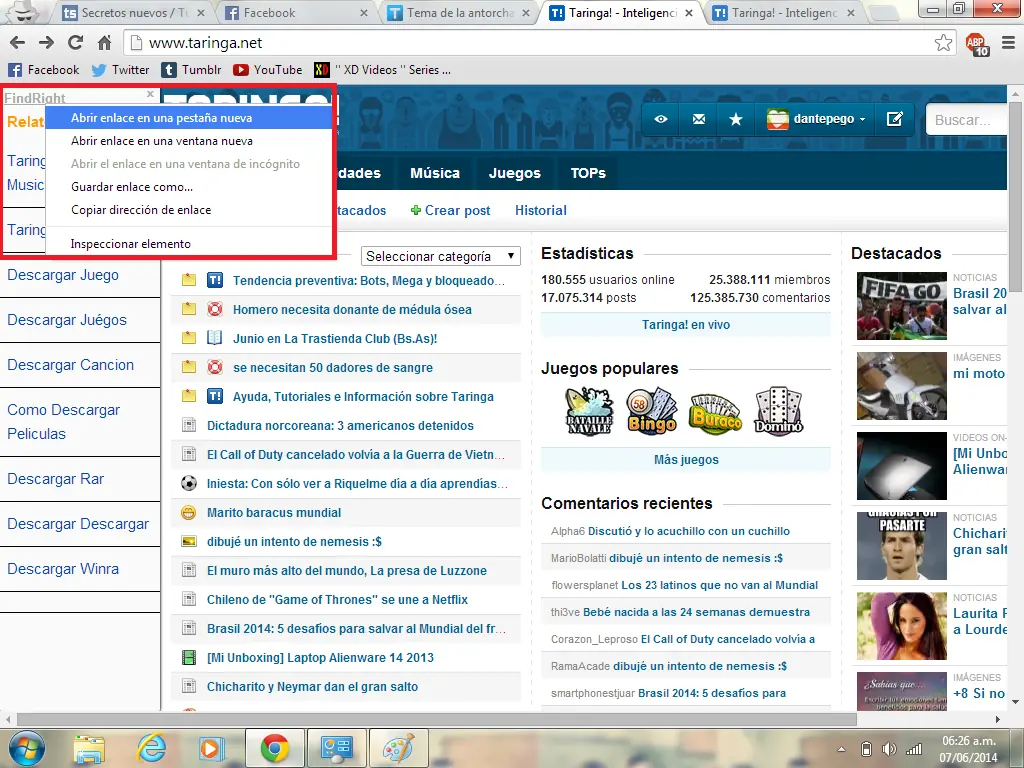
Task: Choose Copiar dirección de enlace
Action: (x=189, y=210)
